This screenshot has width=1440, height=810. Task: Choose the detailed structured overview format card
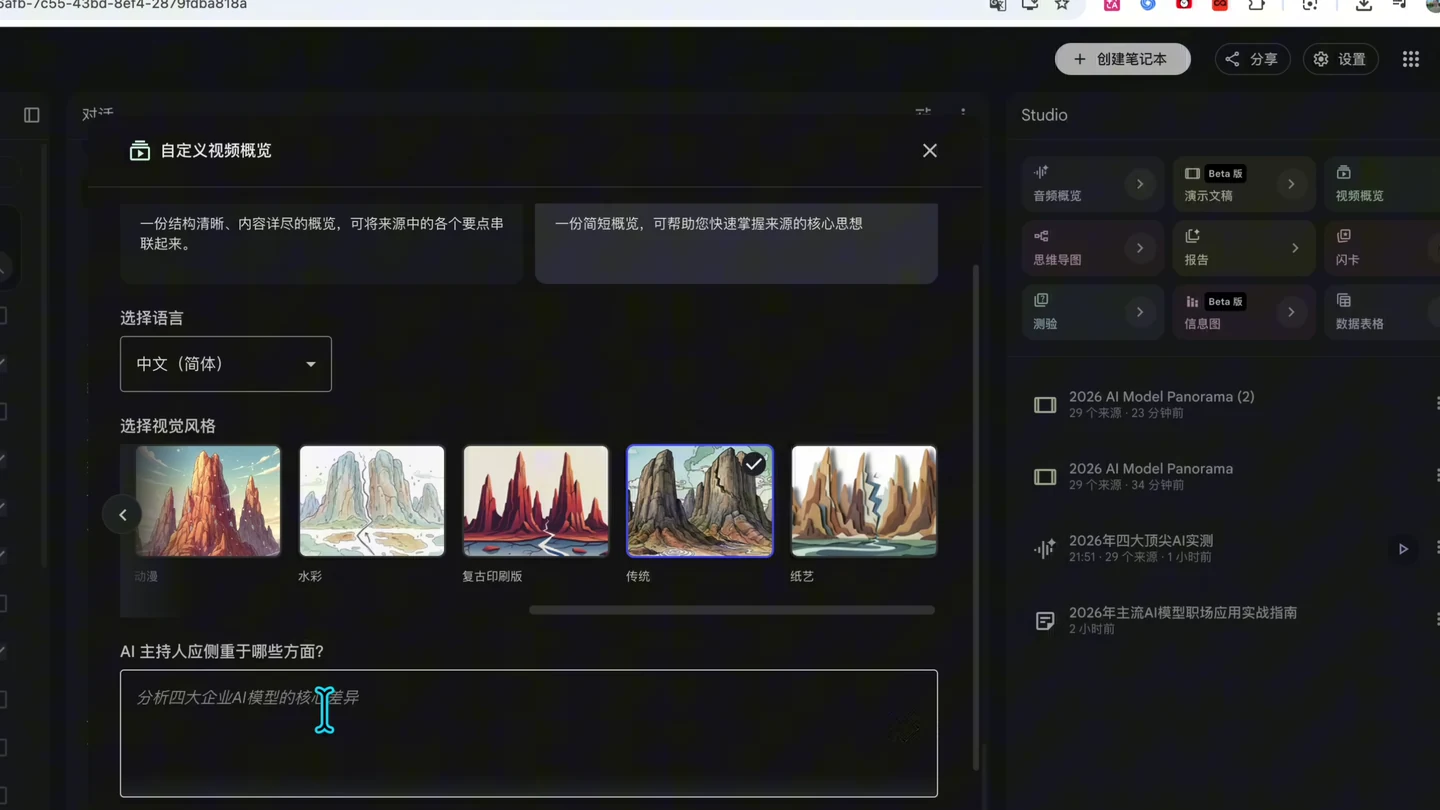[x=321, y=243]
